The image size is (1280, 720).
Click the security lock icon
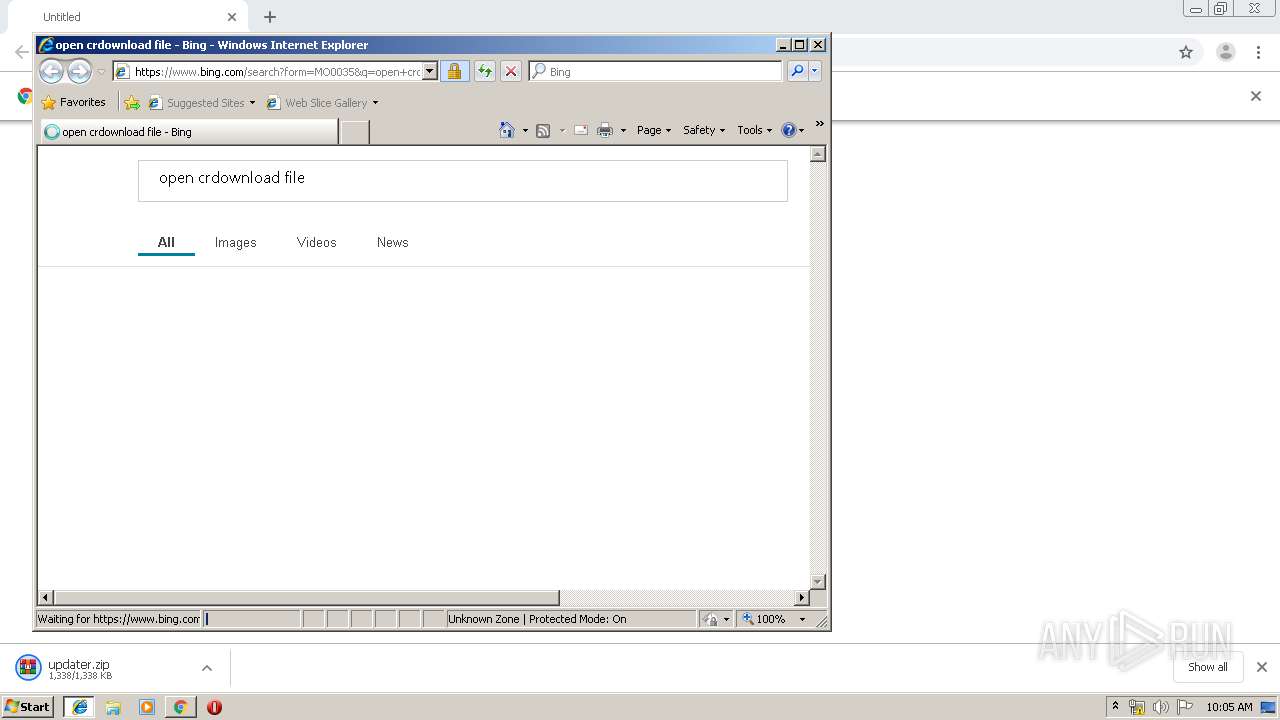[x=455, y=71]
